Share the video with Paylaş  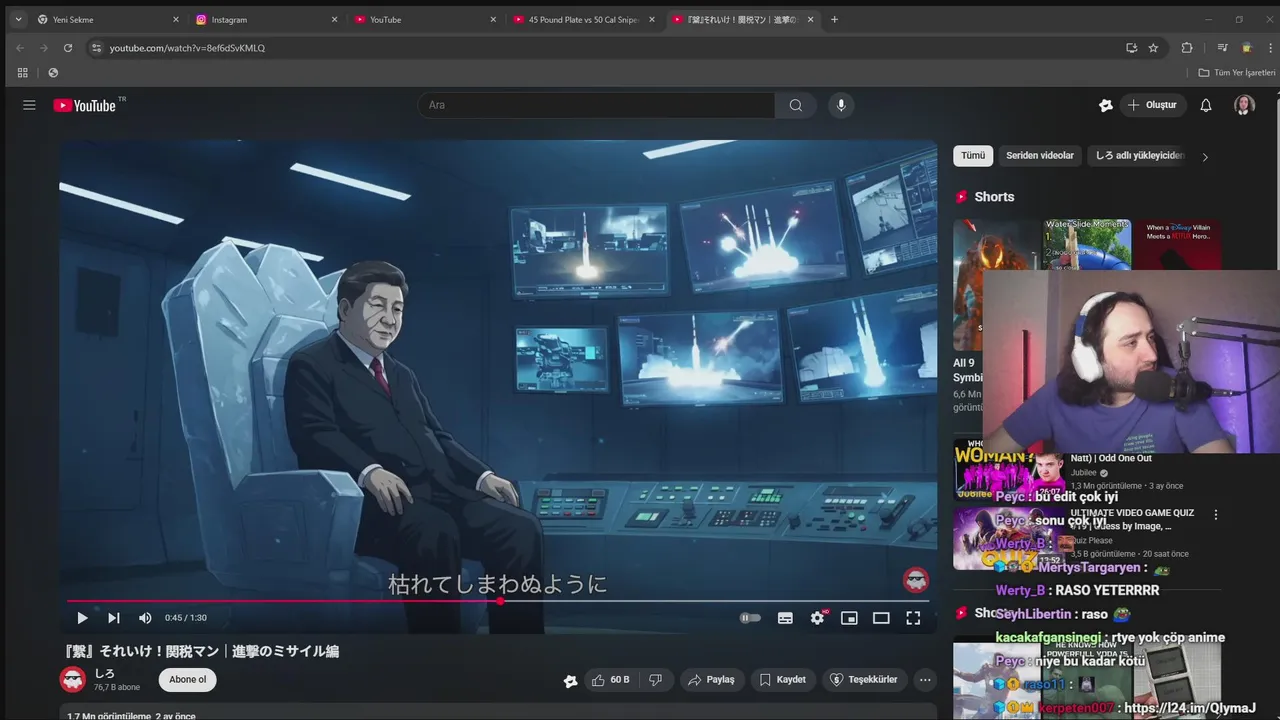tap(711, 680)
